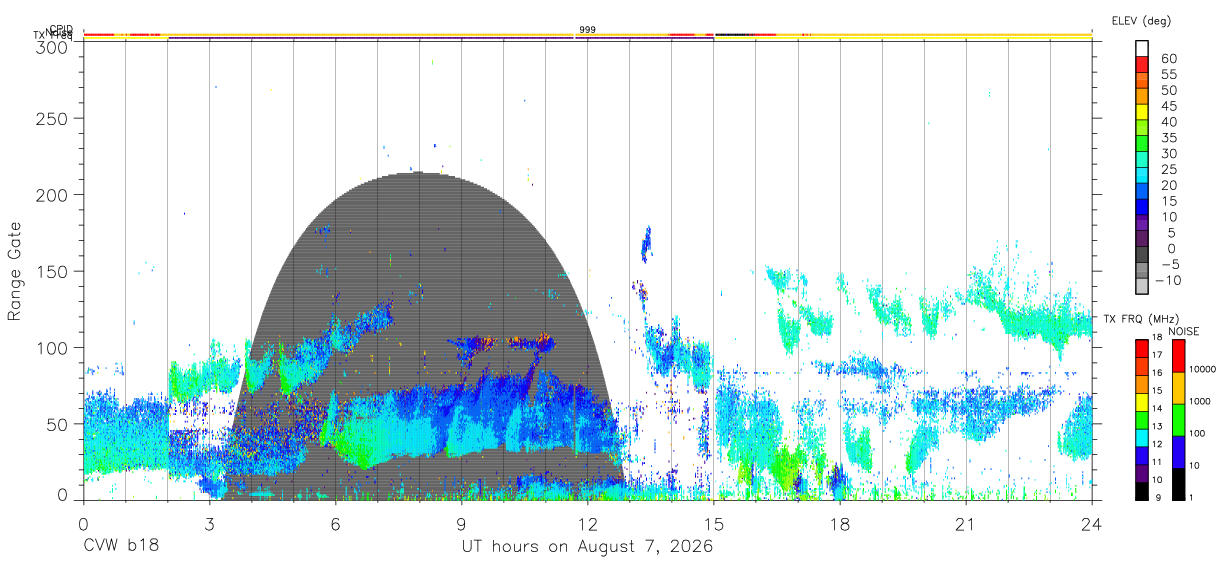Click the light gray bottom swatch of ELEV bar

coord(1142,286)
